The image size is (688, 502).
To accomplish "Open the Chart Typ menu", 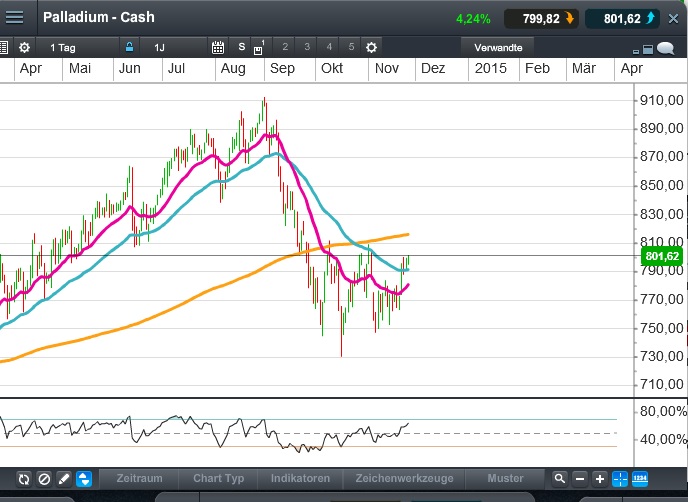I will pos(219,479).
